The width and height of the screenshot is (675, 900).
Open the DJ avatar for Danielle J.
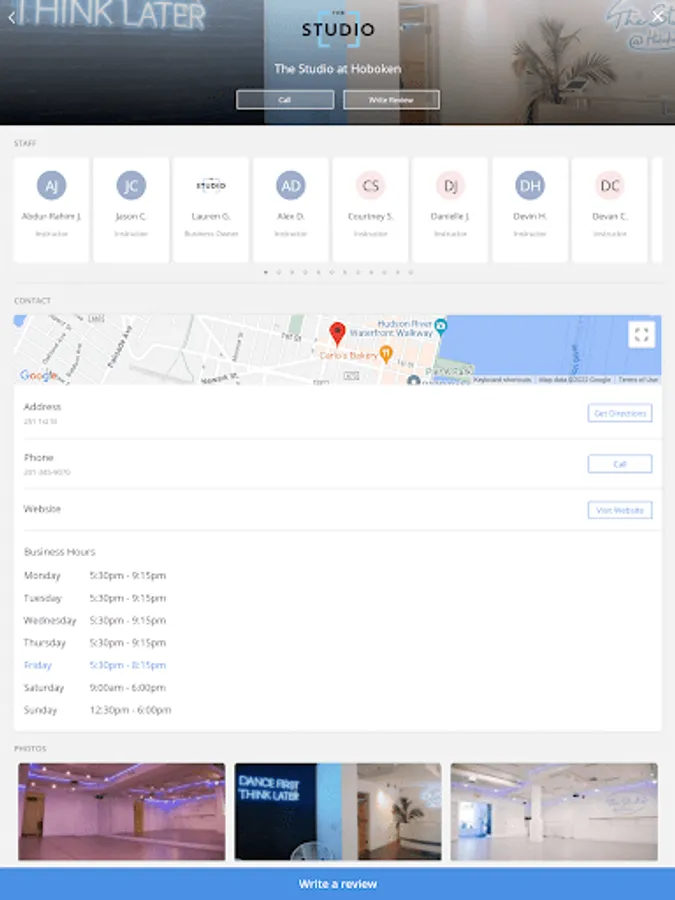[x=450, y=185]
